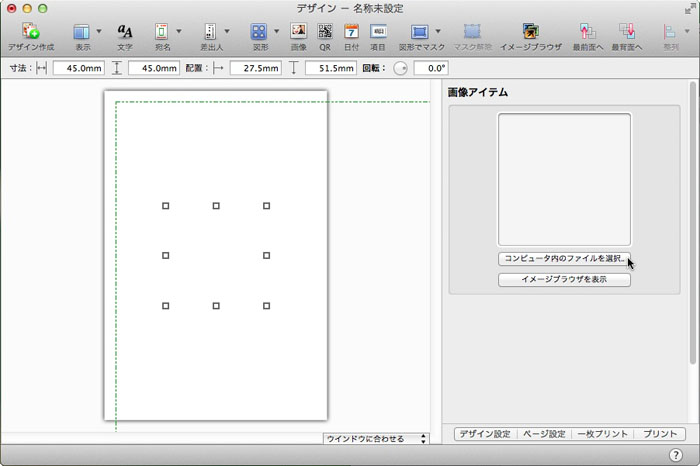Select the 文字 text tool
The height and width of the screenshot is (466, 700).
tap(125, 32)
